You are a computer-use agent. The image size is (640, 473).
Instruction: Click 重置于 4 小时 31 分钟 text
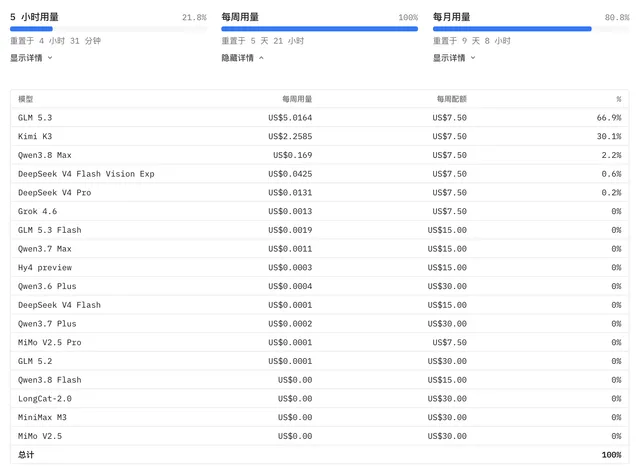coord(56,41)
